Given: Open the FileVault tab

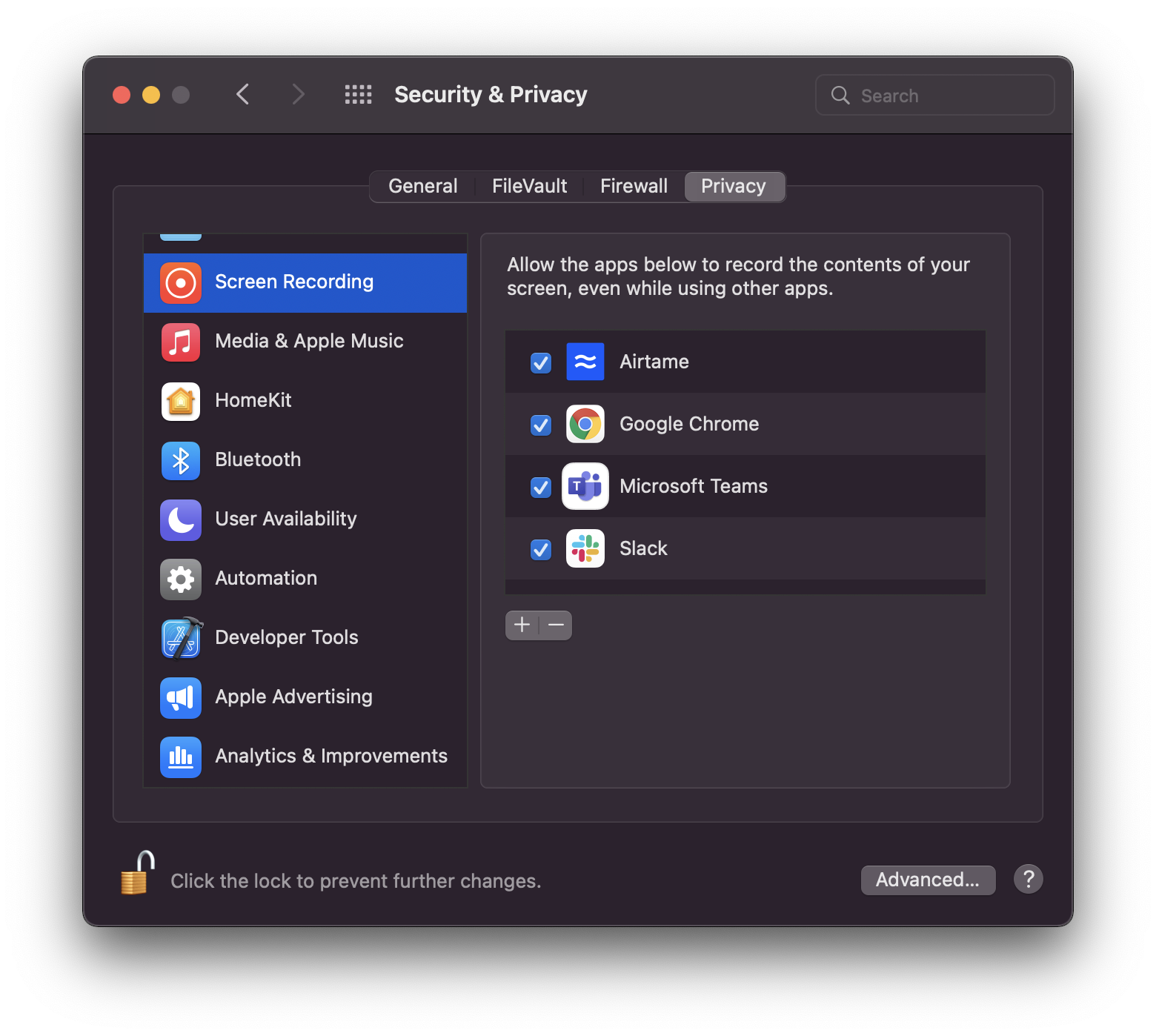Looking at the screenshot, I should pyautogui.click(x=530, y=186).
